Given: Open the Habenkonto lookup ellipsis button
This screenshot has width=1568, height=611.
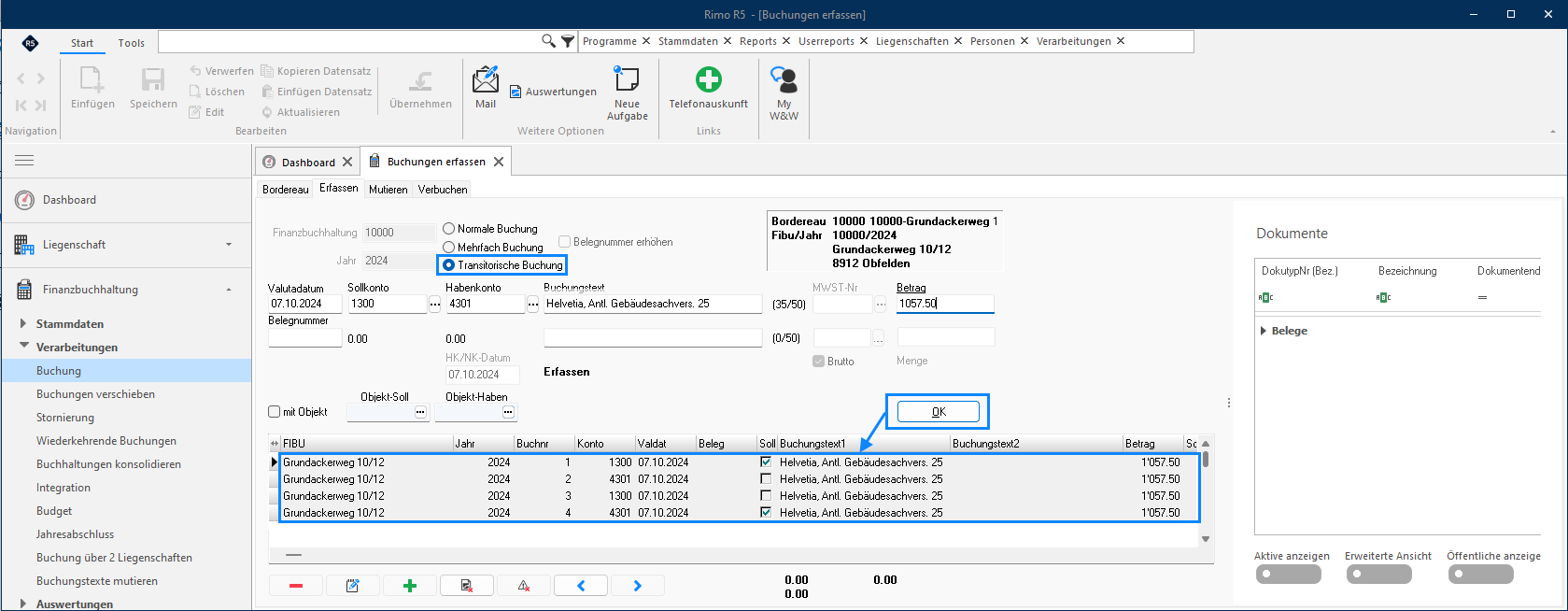Looking at the screenshot, I should pyautogui.click(x=533, y=305).
